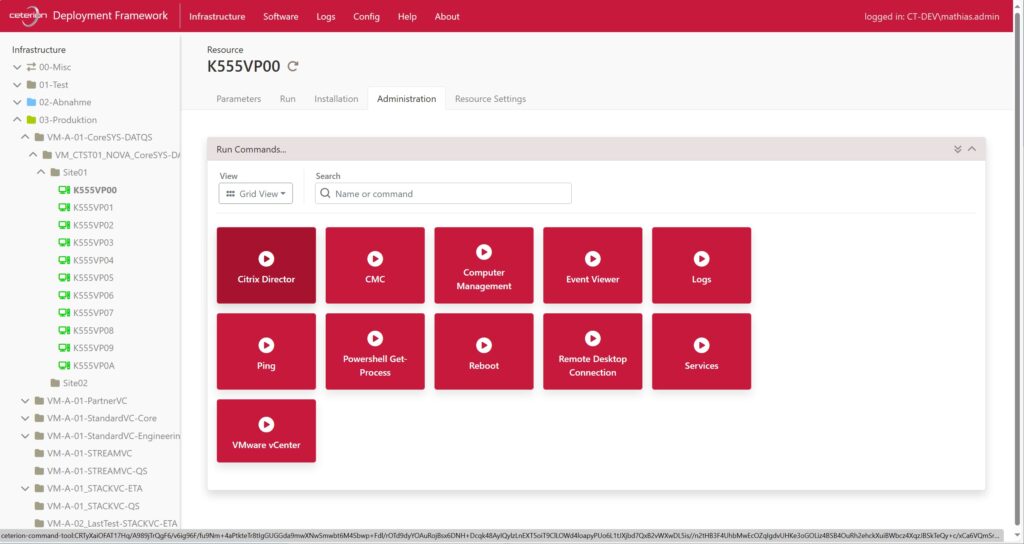Select the K555VP06 machine node
Image resolution: width=1024 pixels, height=544 pixels.
(86, 295)
